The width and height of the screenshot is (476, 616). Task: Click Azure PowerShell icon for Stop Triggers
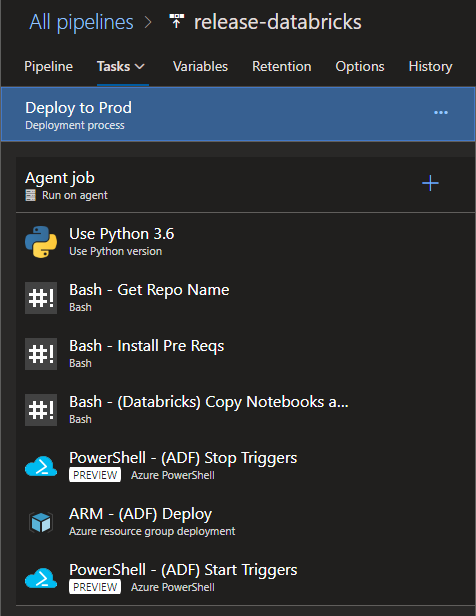pos(41,466)
